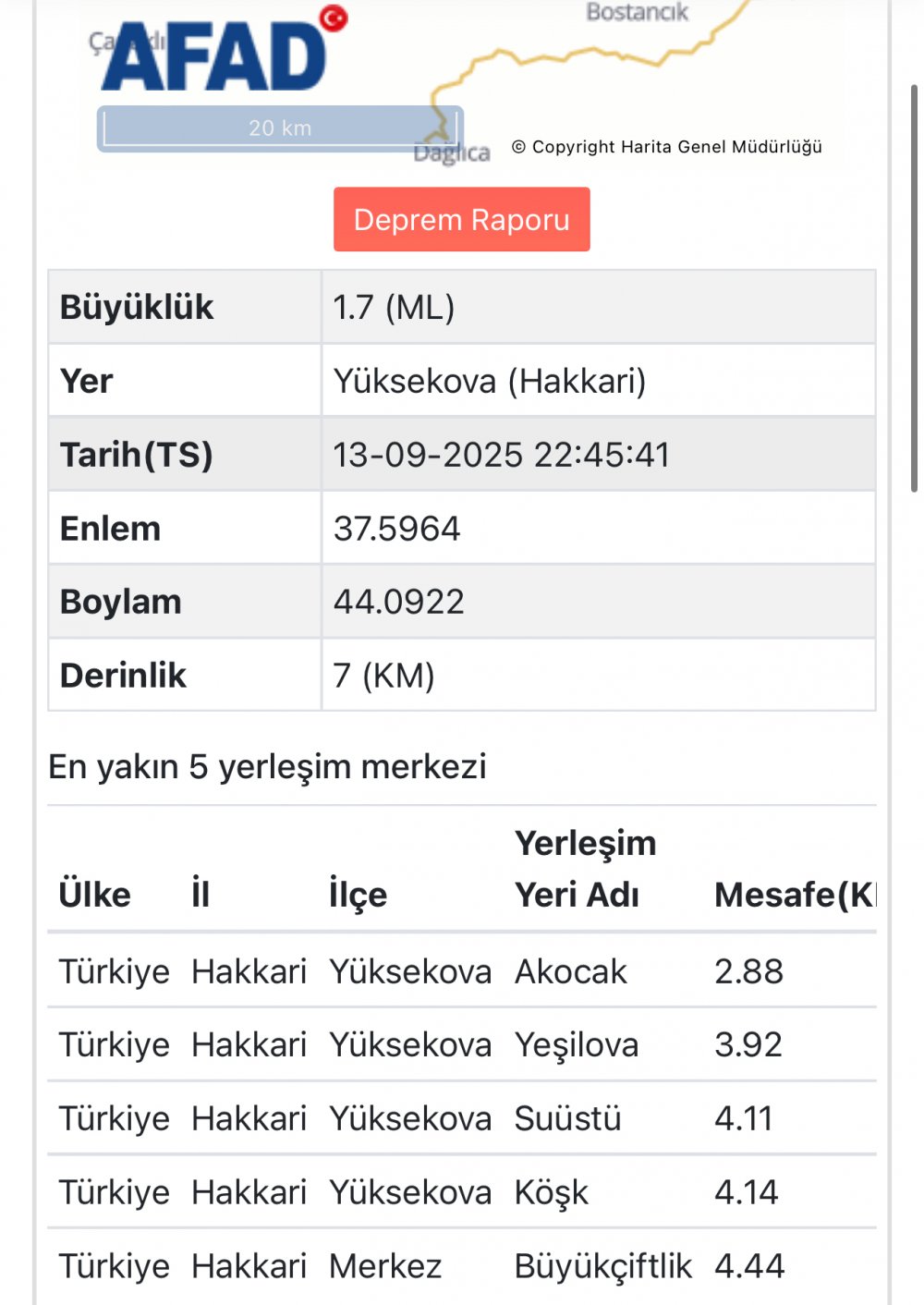Click the Derinlik value 7 (KM)
This screenshot has width=924, height=1305.
click(x=383, y=676)
